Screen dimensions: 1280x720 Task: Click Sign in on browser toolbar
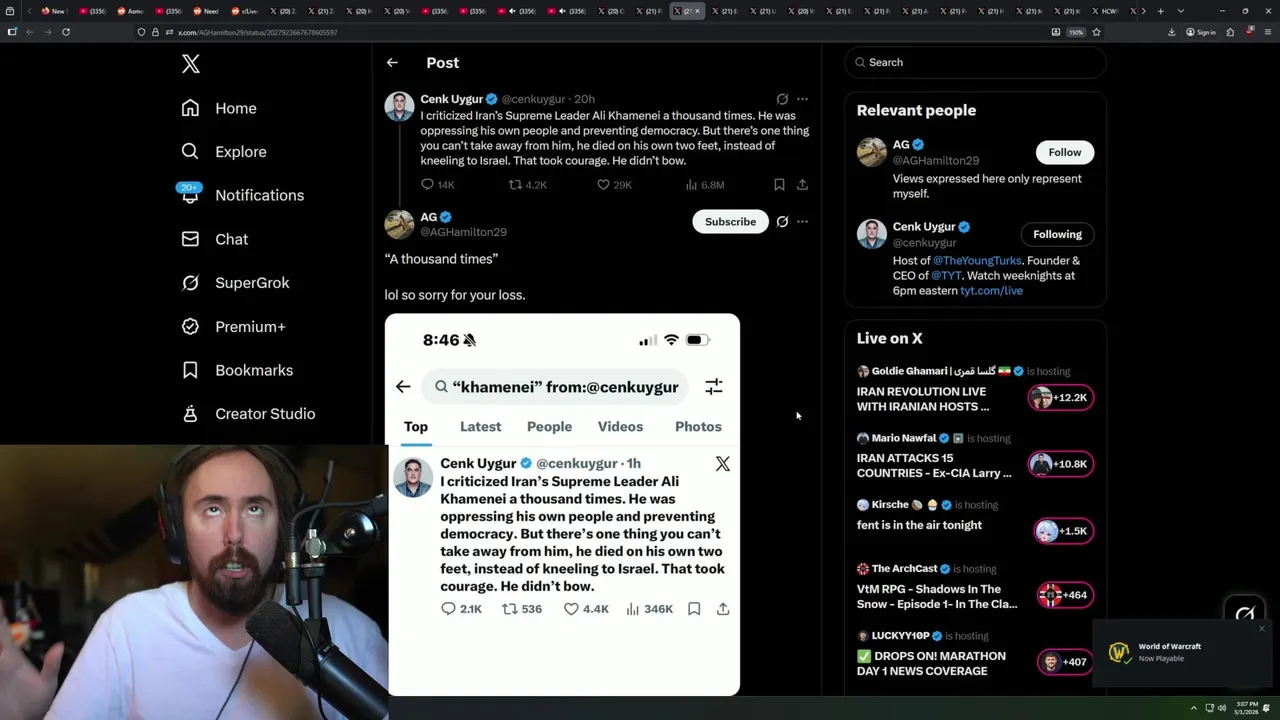coord(1201,32)
